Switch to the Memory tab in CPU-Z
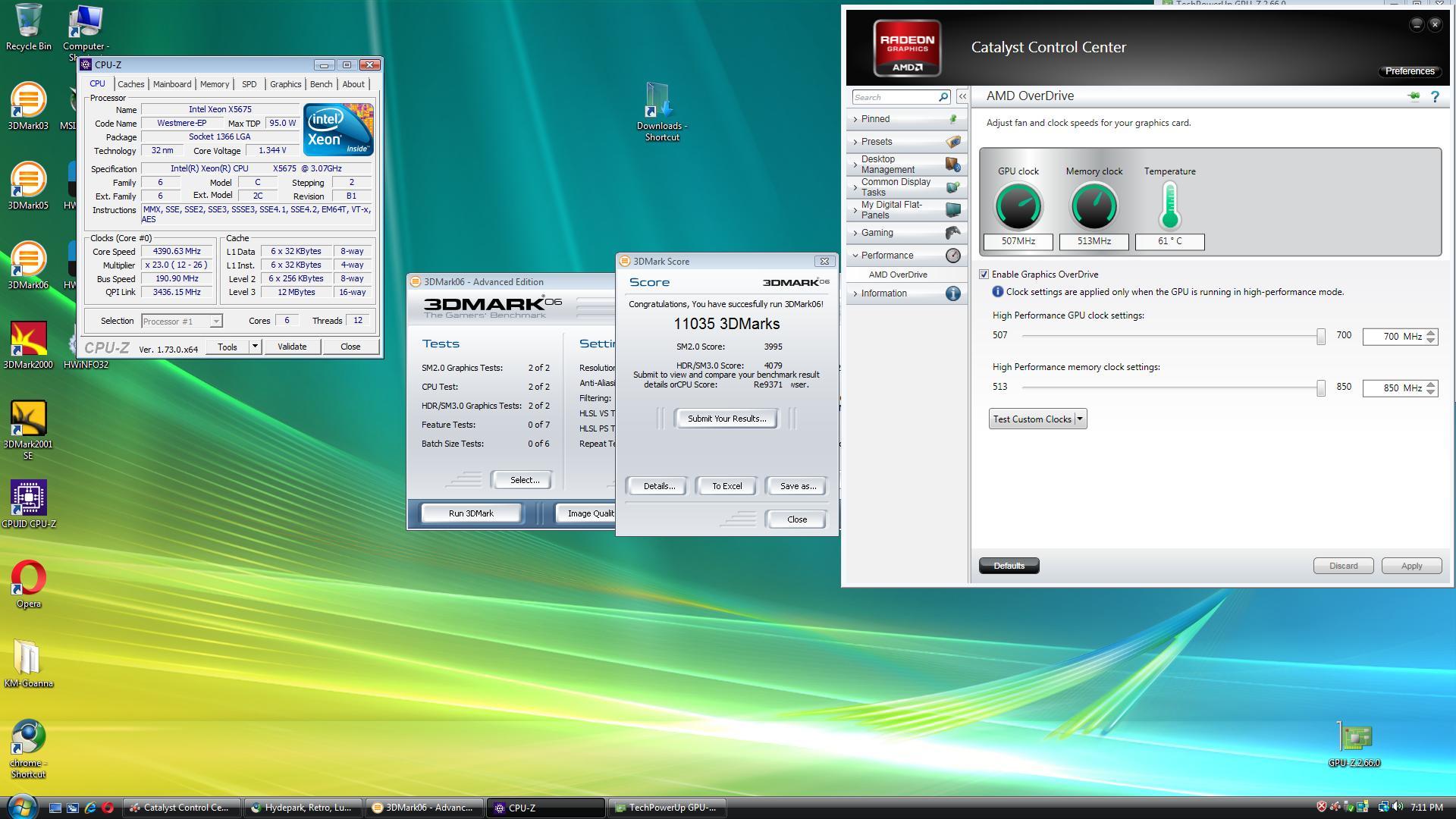The height and width of the screenshot is (819, 1456). pyautogui.click(x=214, y=84)
